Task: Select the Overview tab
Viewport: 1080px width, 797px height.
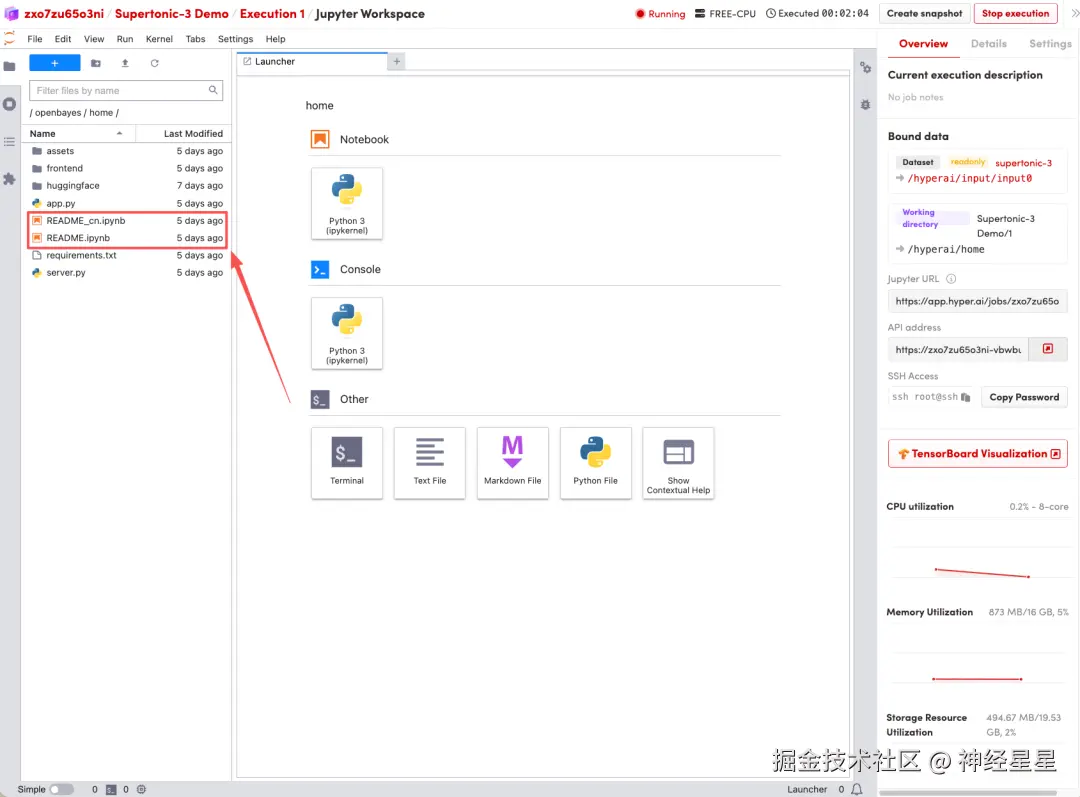Action: (x=923, y=43)
